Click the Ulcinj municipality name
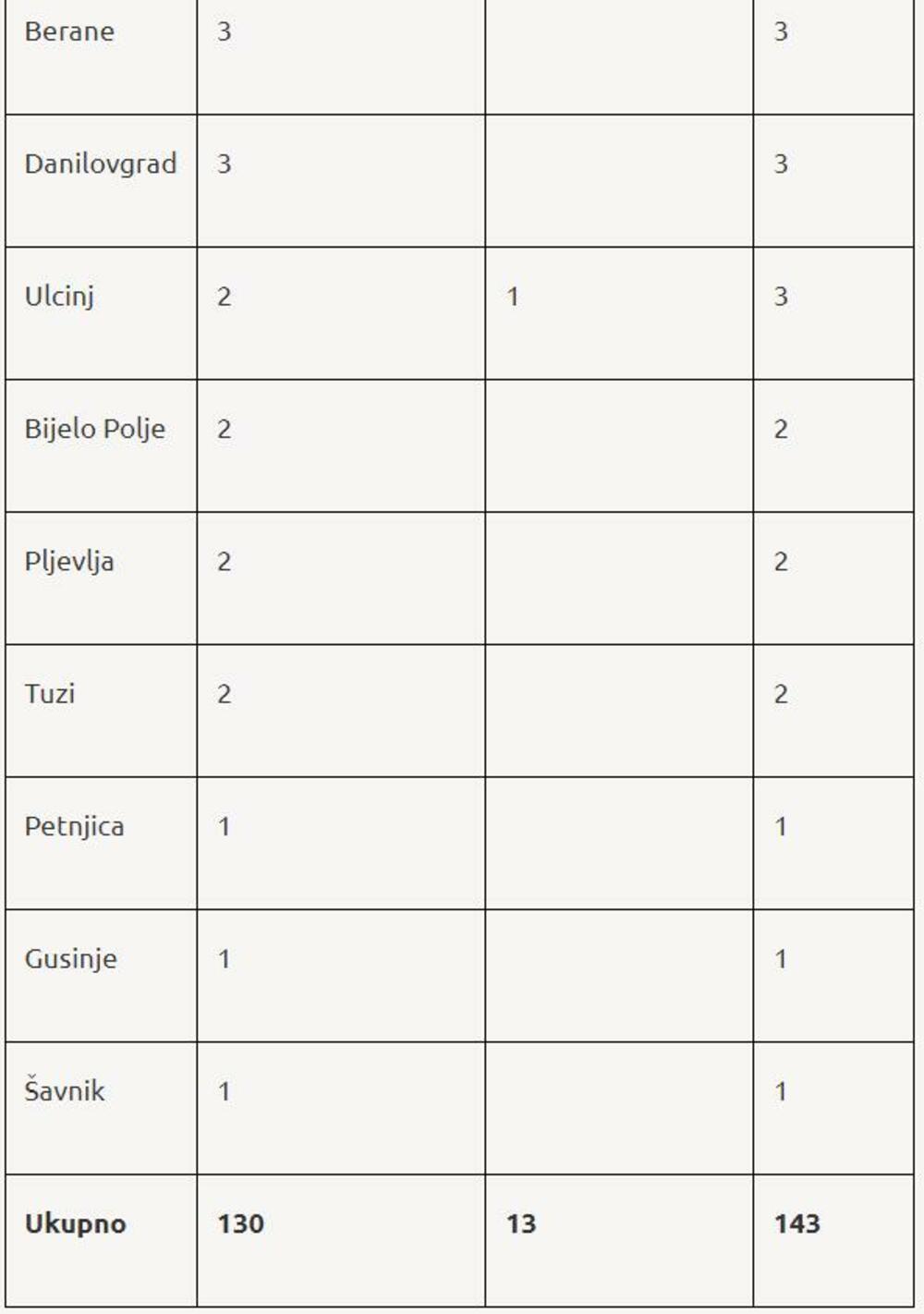 pos(59,297)
